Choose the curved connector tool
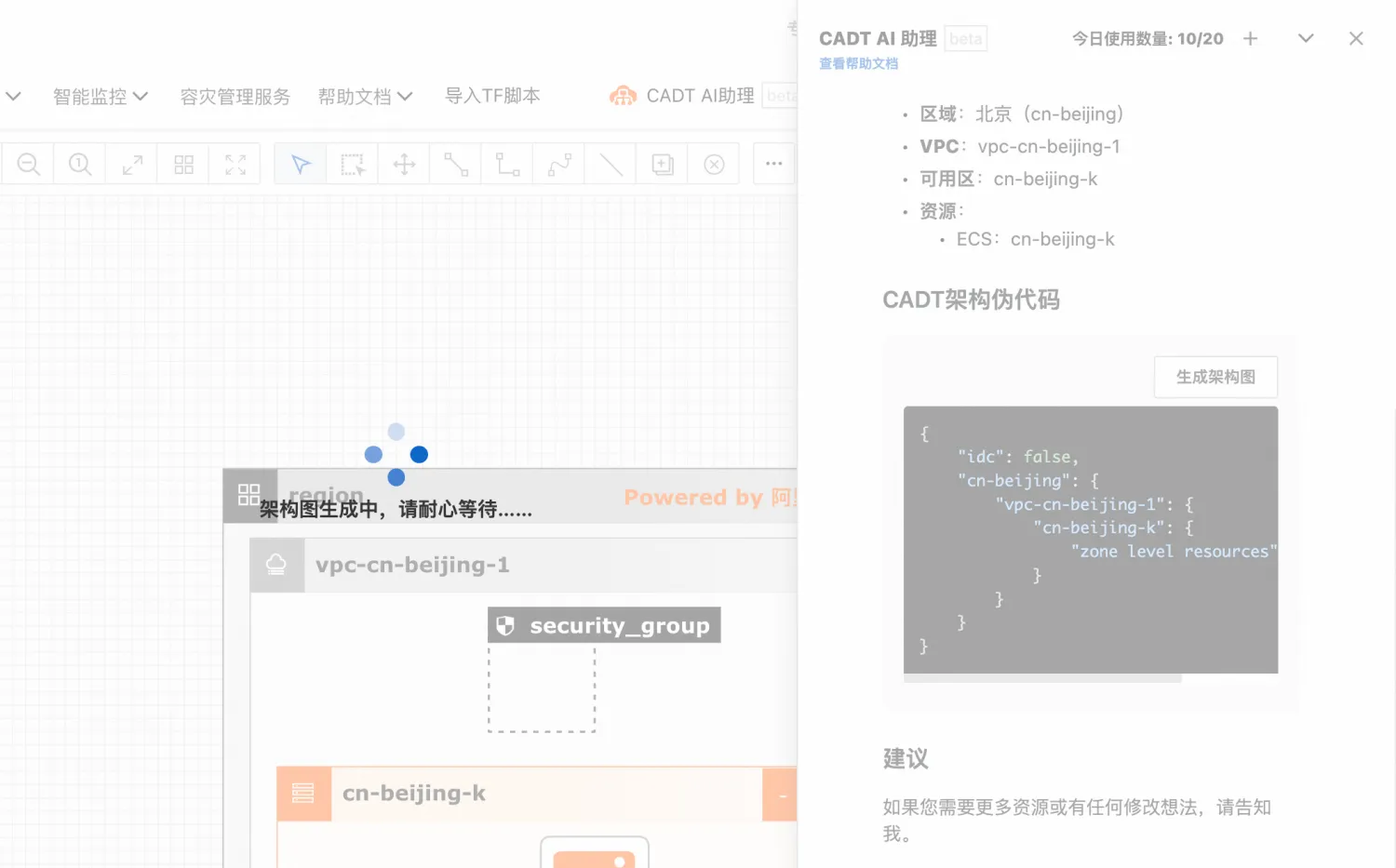The height and width of the screenshot is (868, 1396). pos(559,165)
